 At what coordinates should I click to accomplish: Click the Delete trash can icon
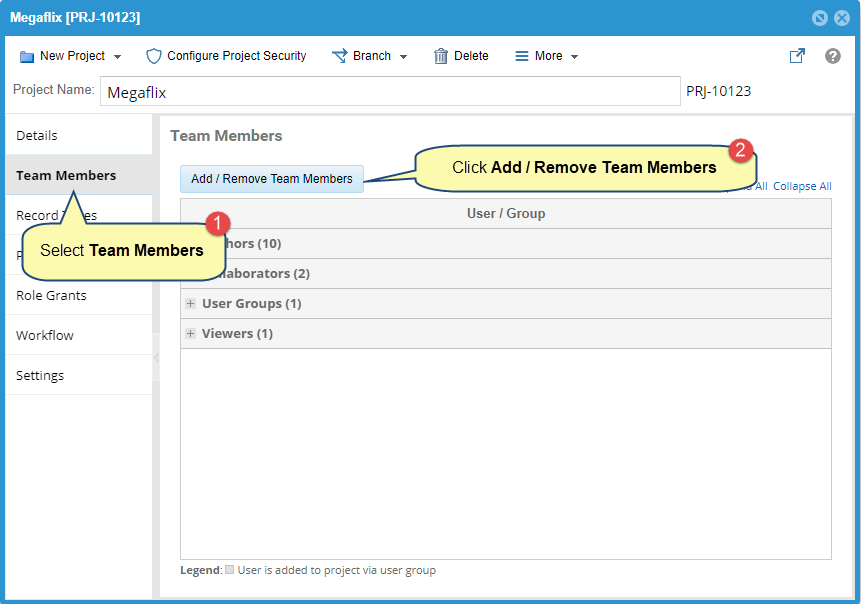tap(440, 56)
